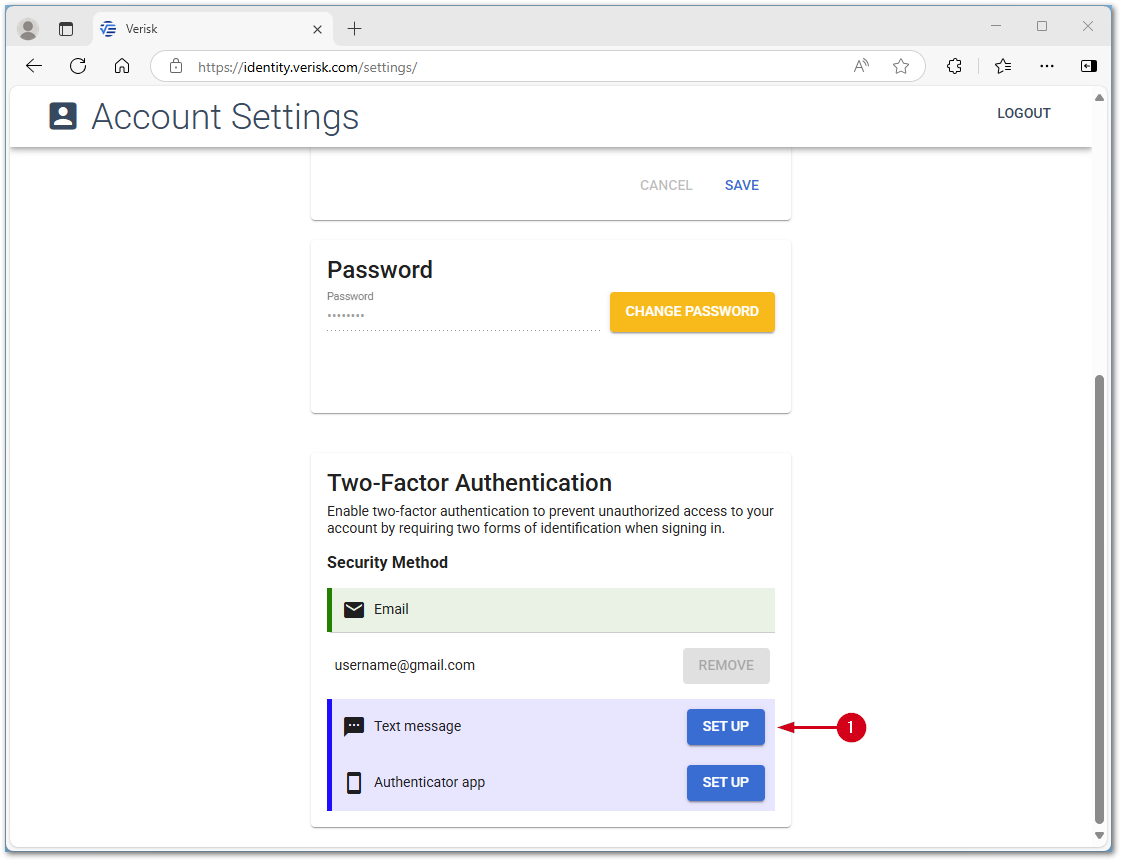Open the browser Settings and more menu

pos(1046,66)
